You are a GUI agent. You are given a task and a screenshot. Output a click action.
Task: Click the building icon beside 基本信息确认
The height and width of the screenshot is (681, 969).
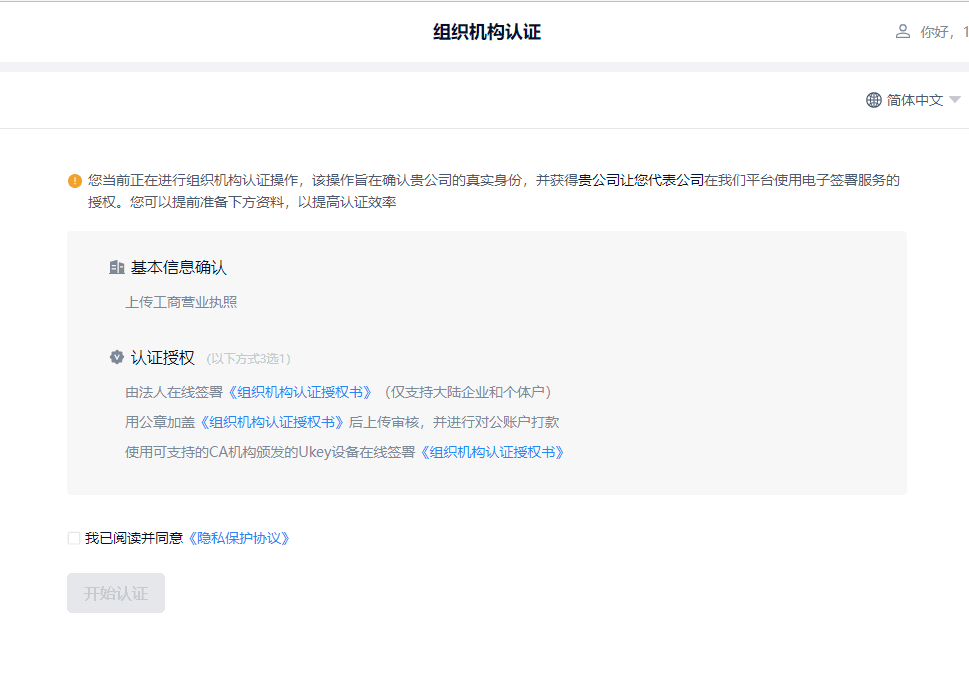tap(114, 266)
